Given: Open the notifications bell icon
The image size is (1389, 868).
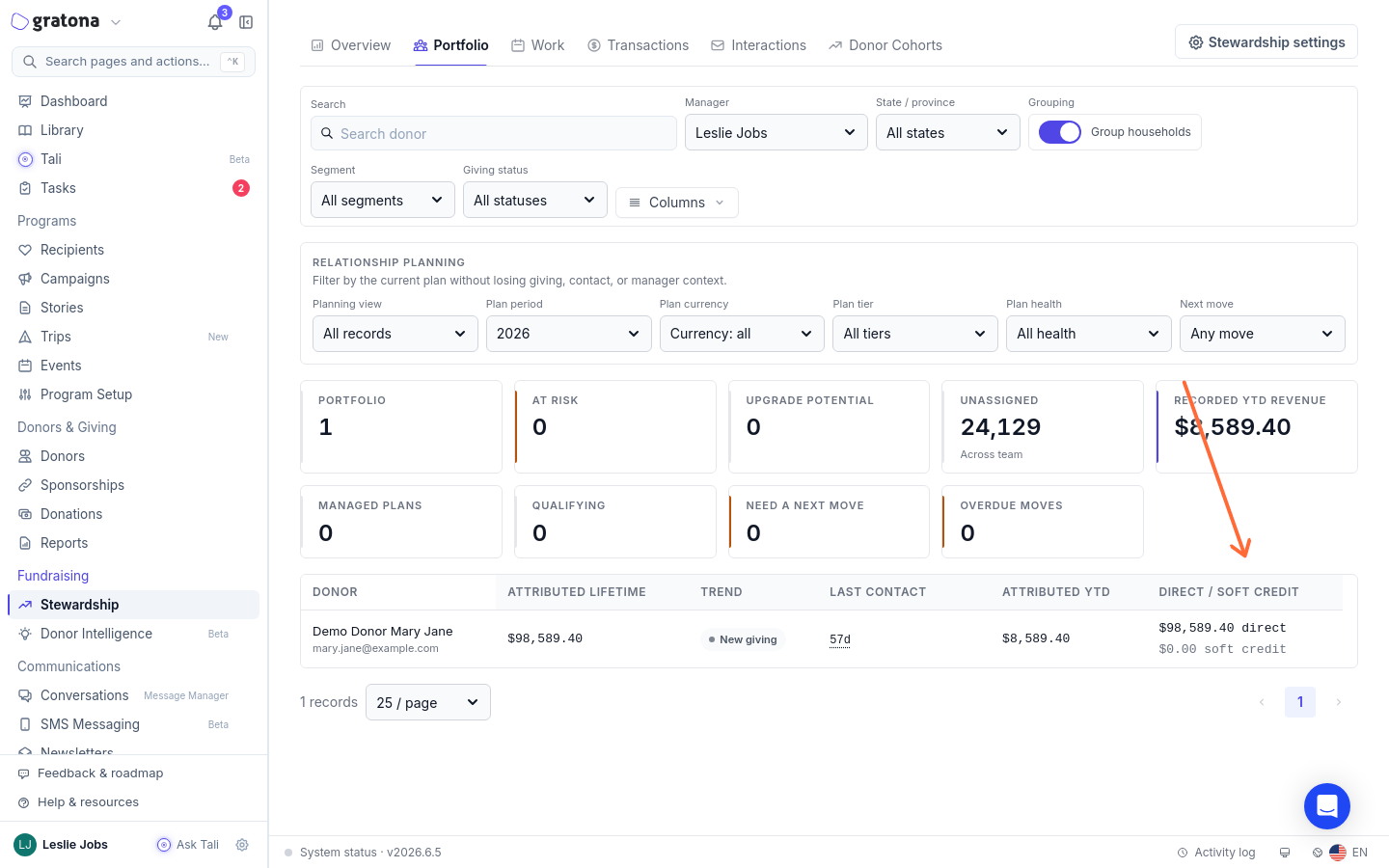Looking at the screenshot, I should 215,22.
